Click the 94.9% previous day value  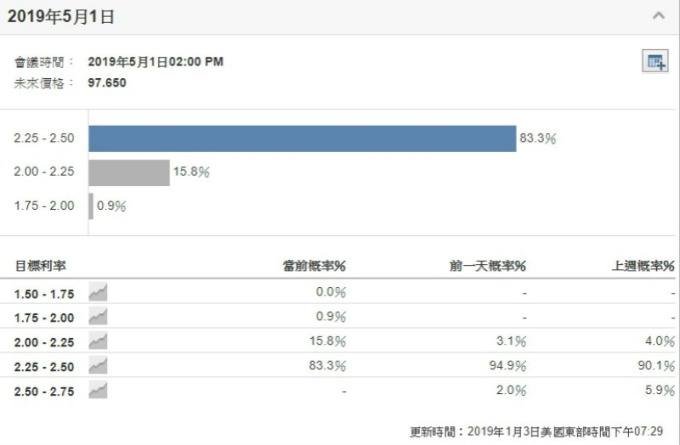[507, 366]
